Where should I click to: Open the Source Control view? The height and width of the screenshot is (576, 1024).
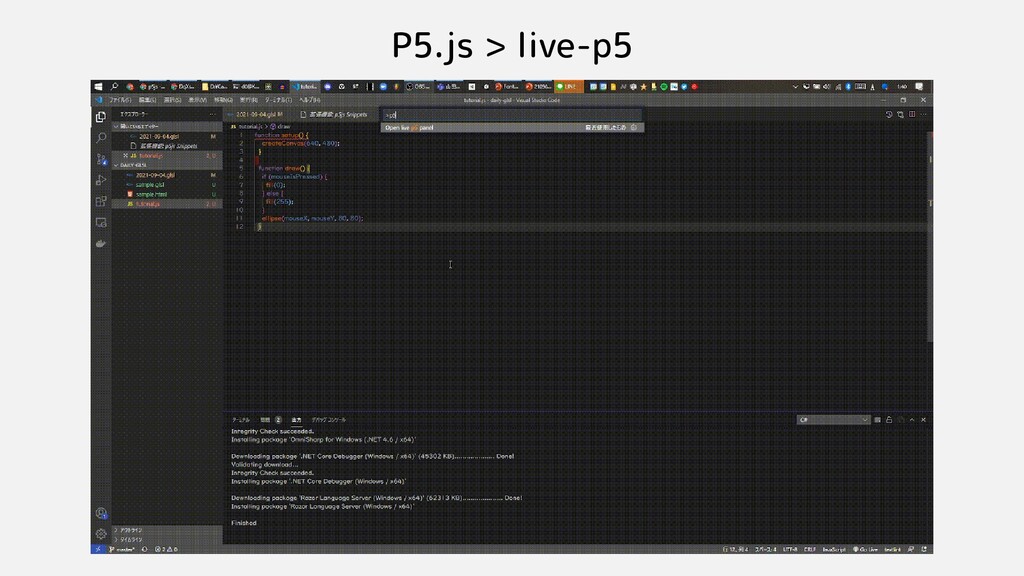coord(101,159)
